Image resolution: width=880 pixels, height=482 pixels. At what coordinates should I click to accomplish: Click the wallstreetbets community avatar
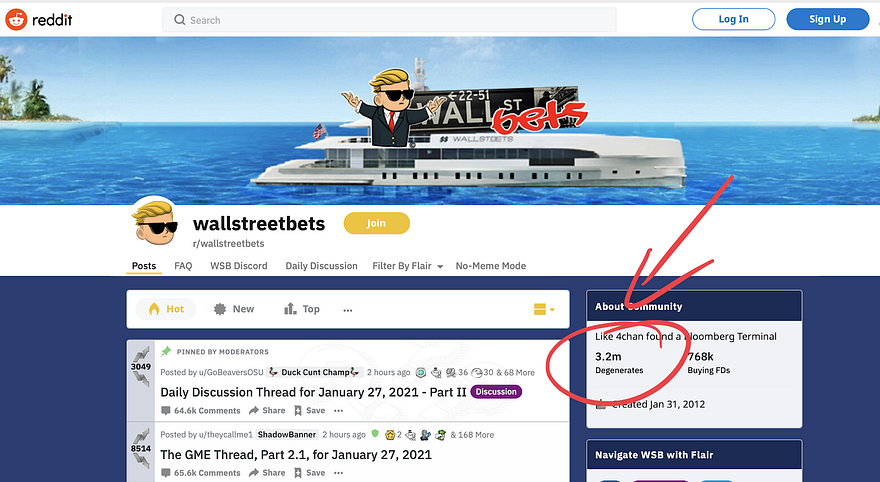tap(155, 223)
